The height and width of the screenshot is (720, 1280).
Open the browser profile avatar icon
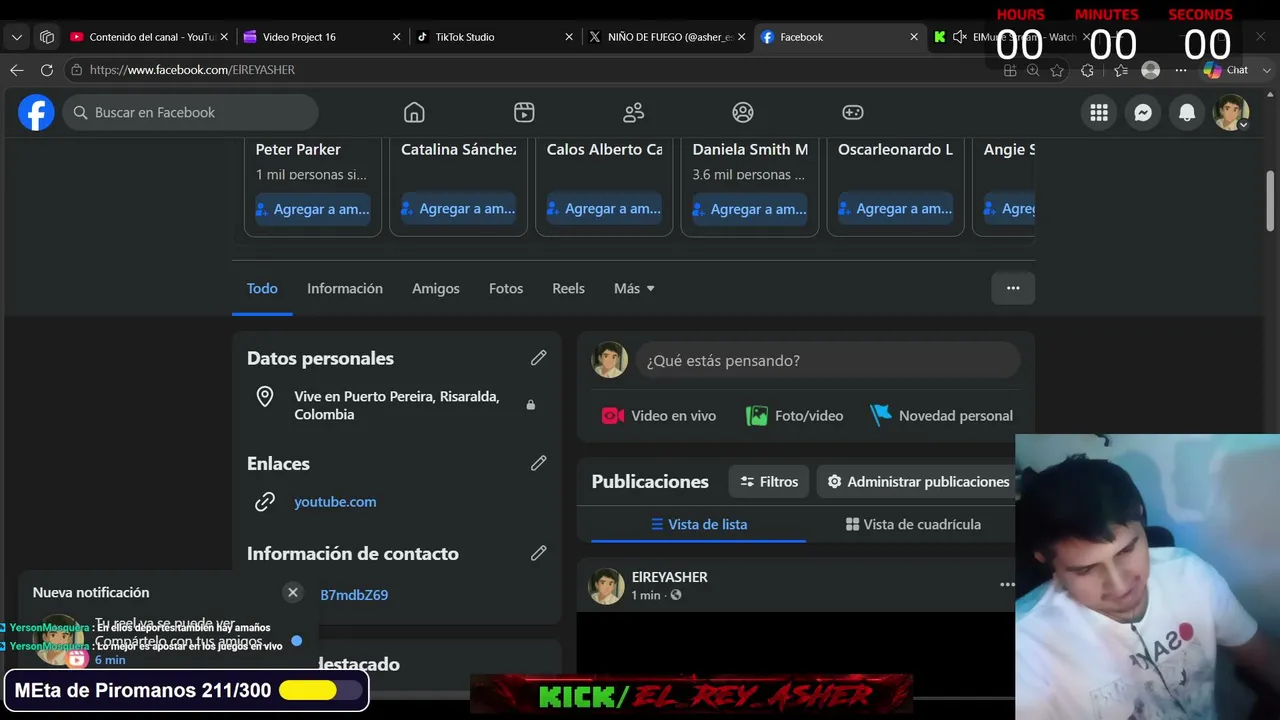tap(1151, 70)
